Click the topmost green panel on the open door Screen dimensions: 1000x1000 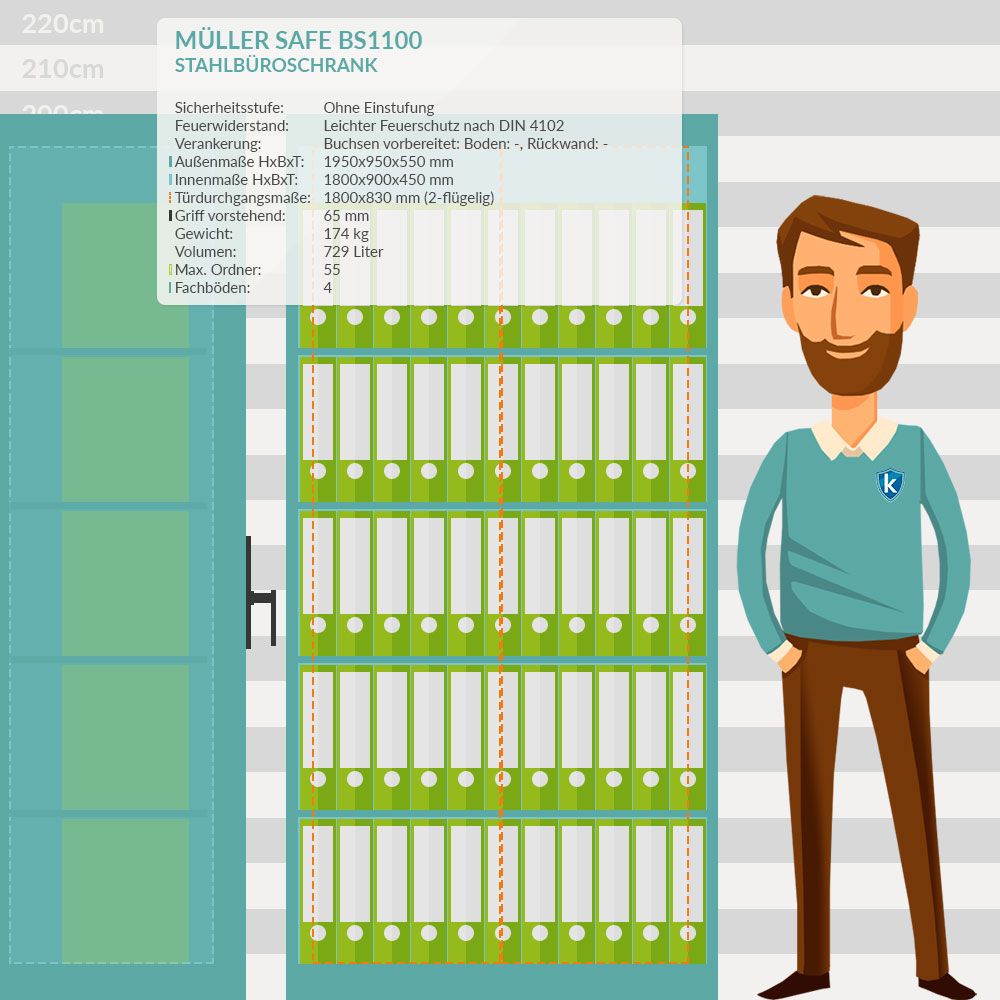(x=125, y=275)
